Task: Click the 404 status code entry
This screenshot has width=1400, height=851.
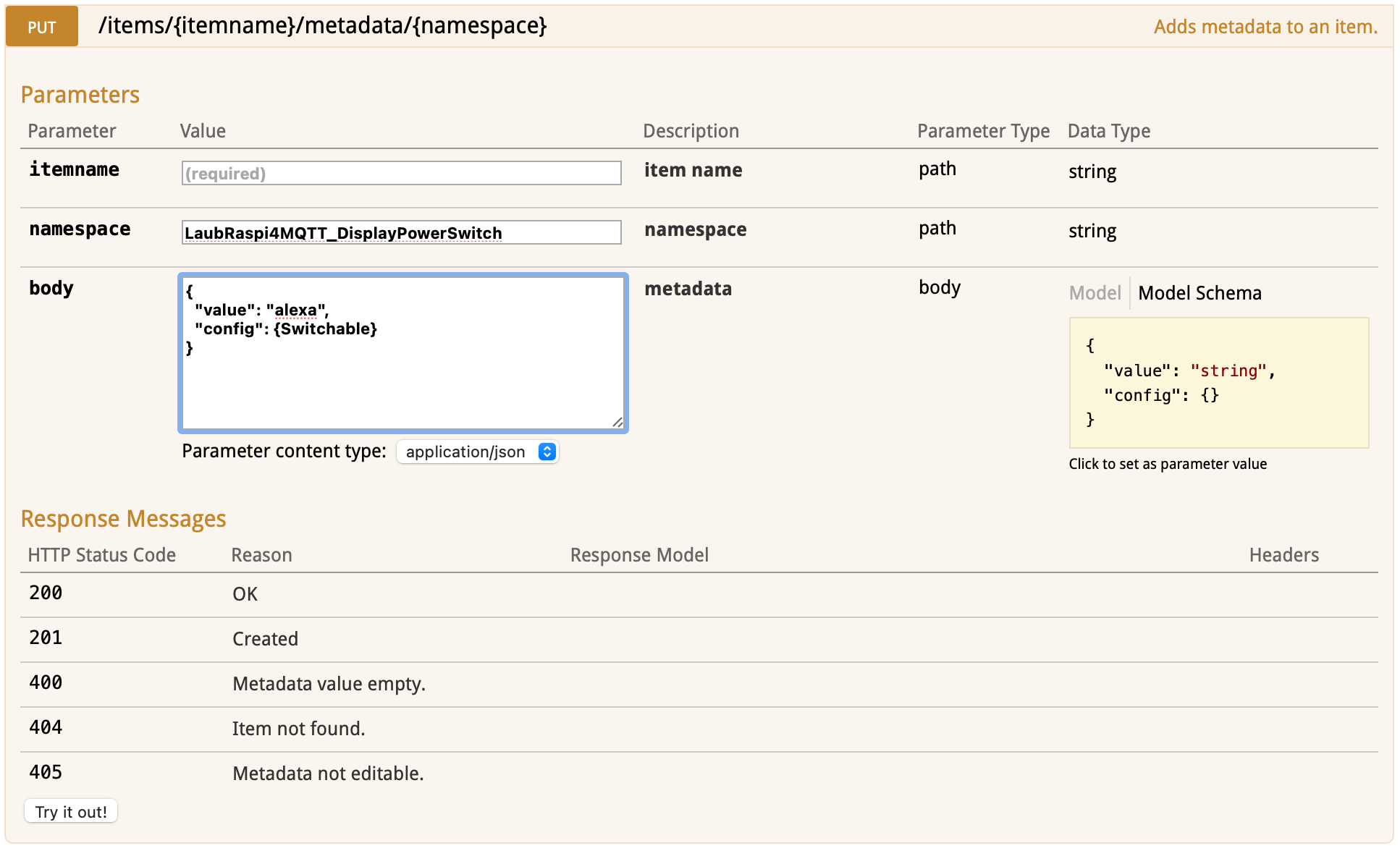Action: [46, 728]
